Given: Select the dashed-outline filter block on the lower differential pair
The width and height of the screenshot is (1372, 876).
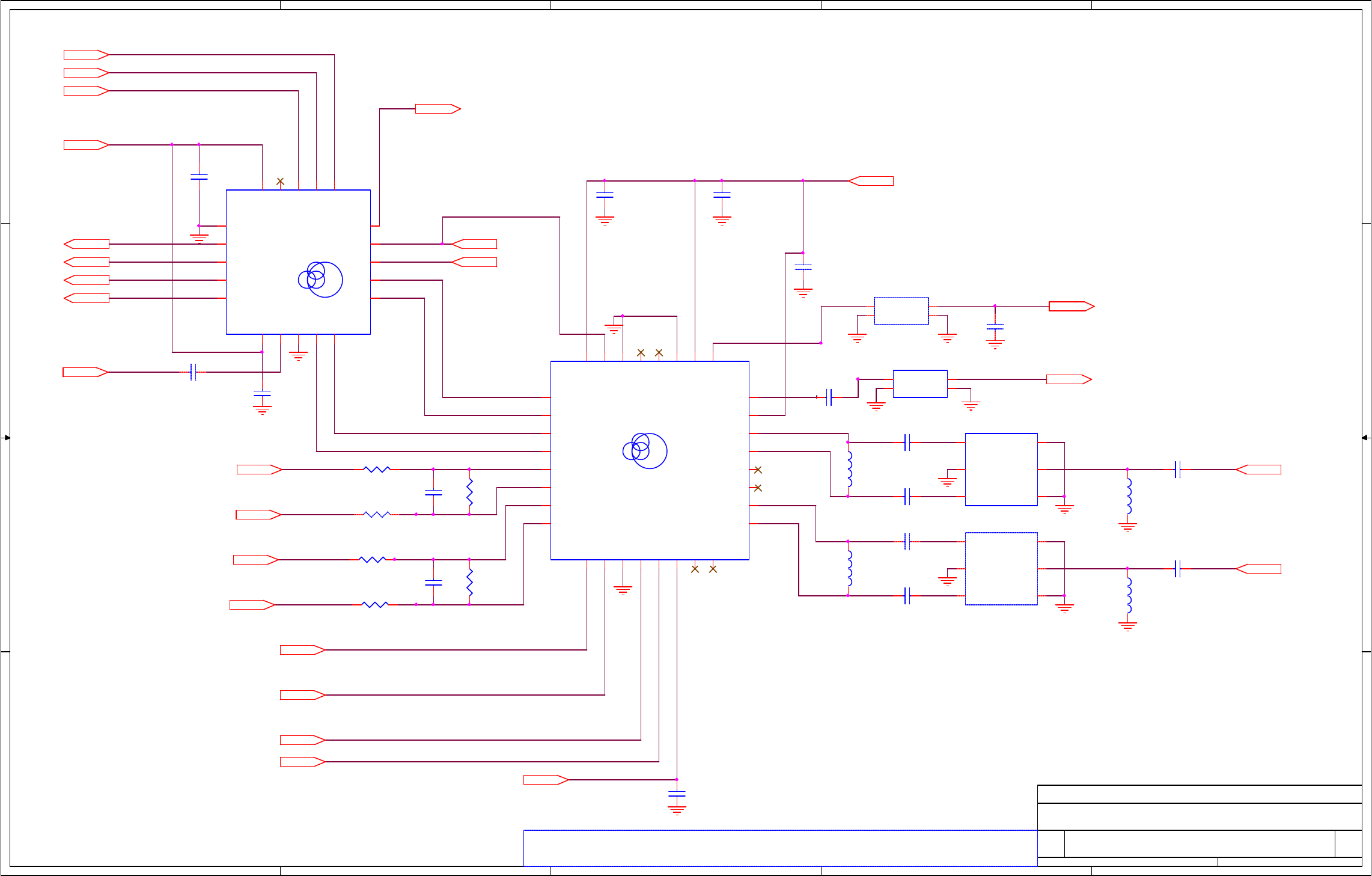Looking at the screenshot, I should (1001, 569).
